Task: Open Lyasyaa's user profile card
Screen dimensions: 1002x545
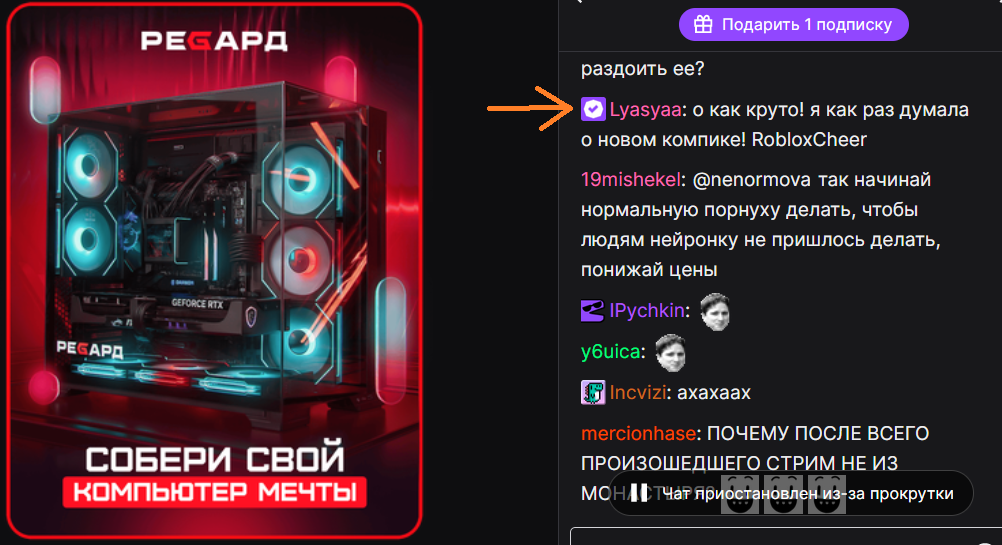Action: (x=645, y=110)
